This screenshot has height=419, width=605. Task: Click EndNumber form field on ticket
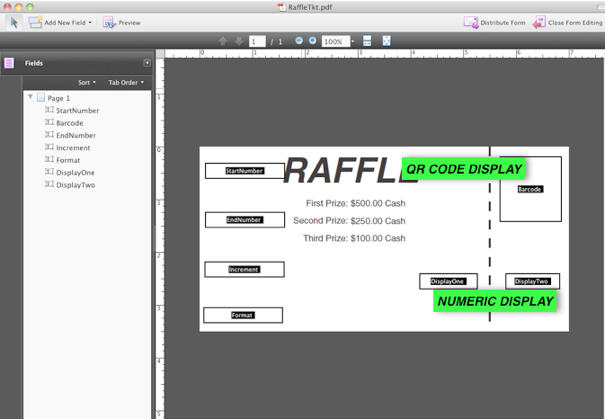[245, 220]
